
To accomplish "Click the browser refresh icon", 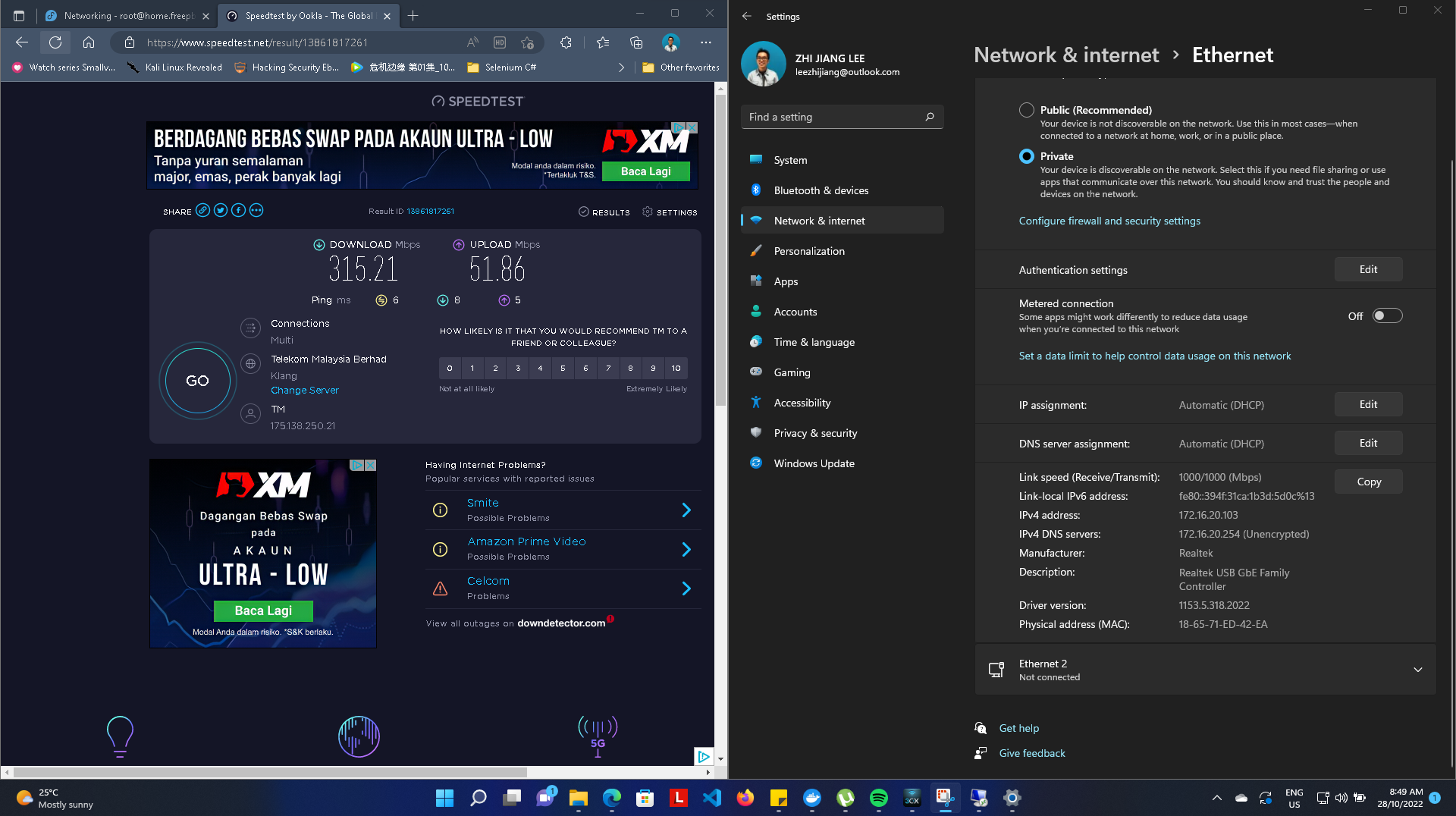I will (x=55, y=42).
